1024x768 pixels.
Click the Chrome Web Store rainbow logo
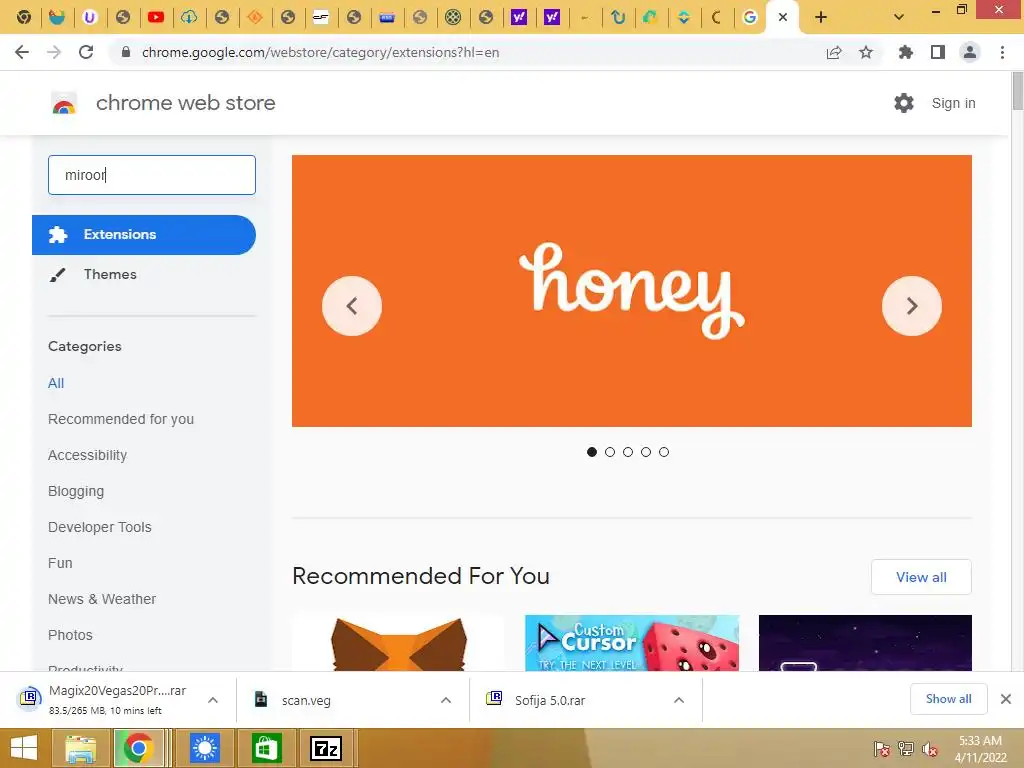coord(64,104)
